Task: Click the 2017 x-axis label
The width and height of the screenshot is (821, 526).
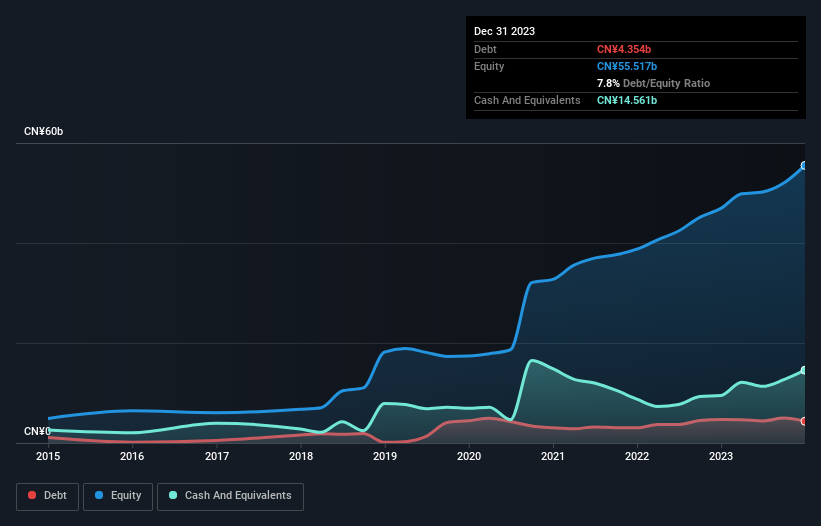Action: (x=217, y=456)
